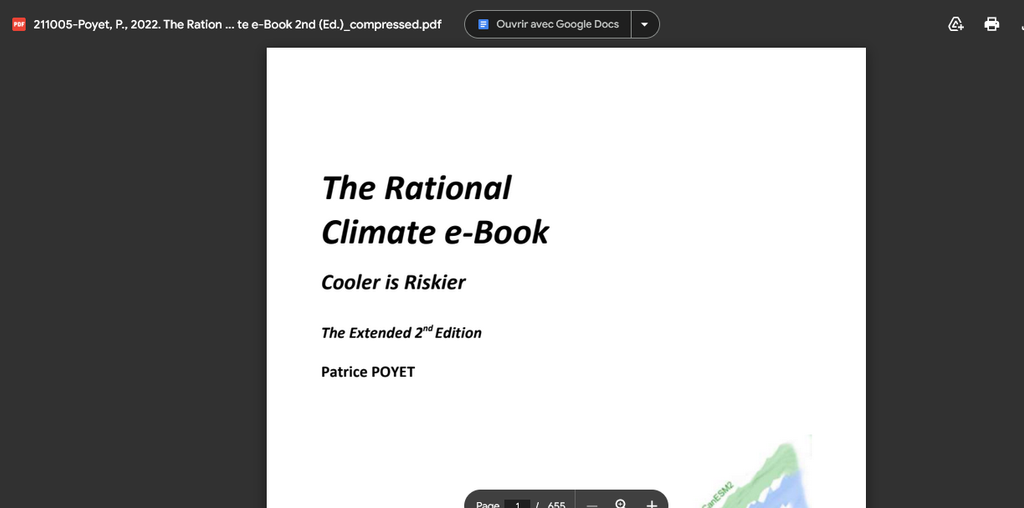Click the author name Patrice POYET
1024x508 pixels.
tap(367, 372)
